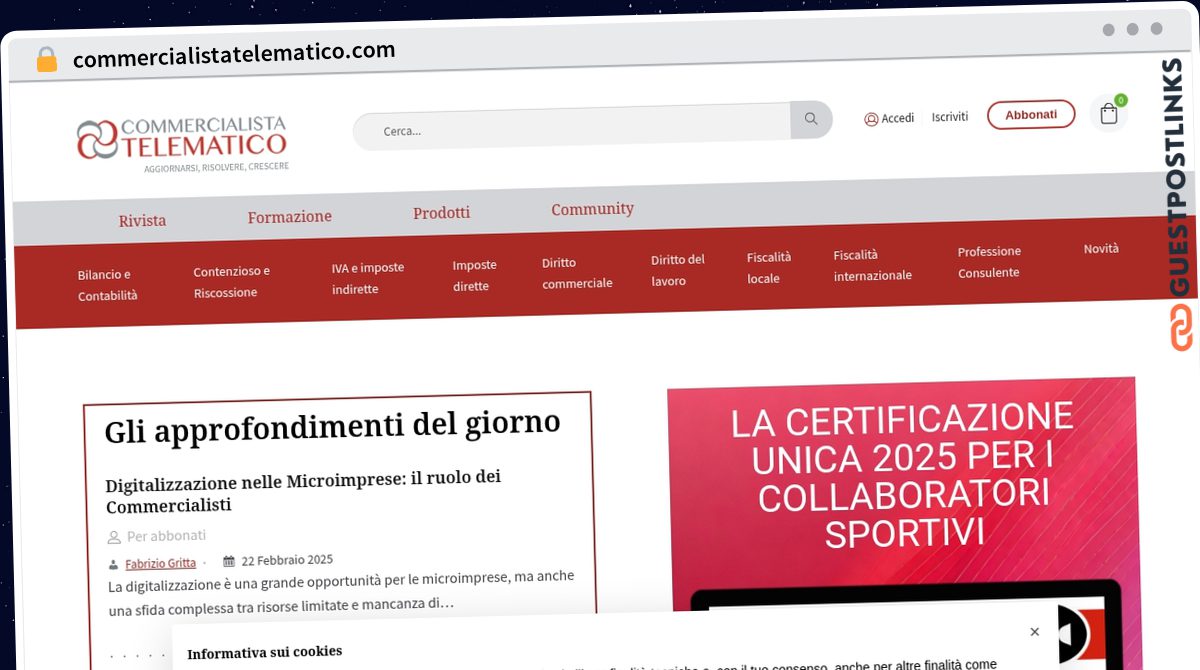Open the Community menu

pyautogui.click(x=592, y=208)
